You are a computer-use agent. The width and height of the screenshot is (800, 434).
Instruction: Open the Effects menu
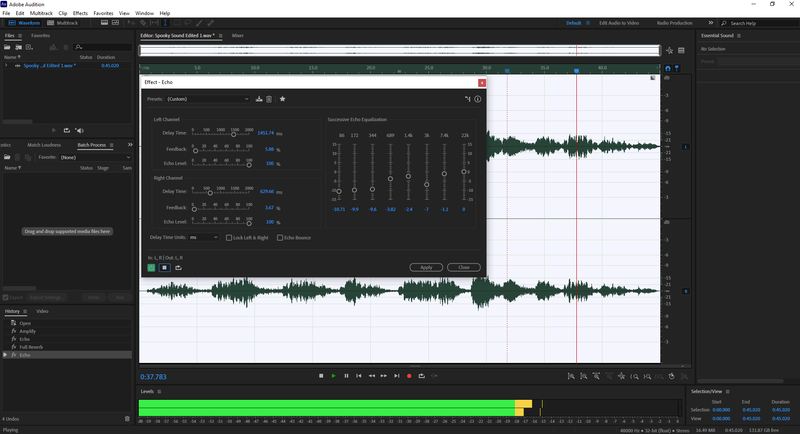click(81, 13)
